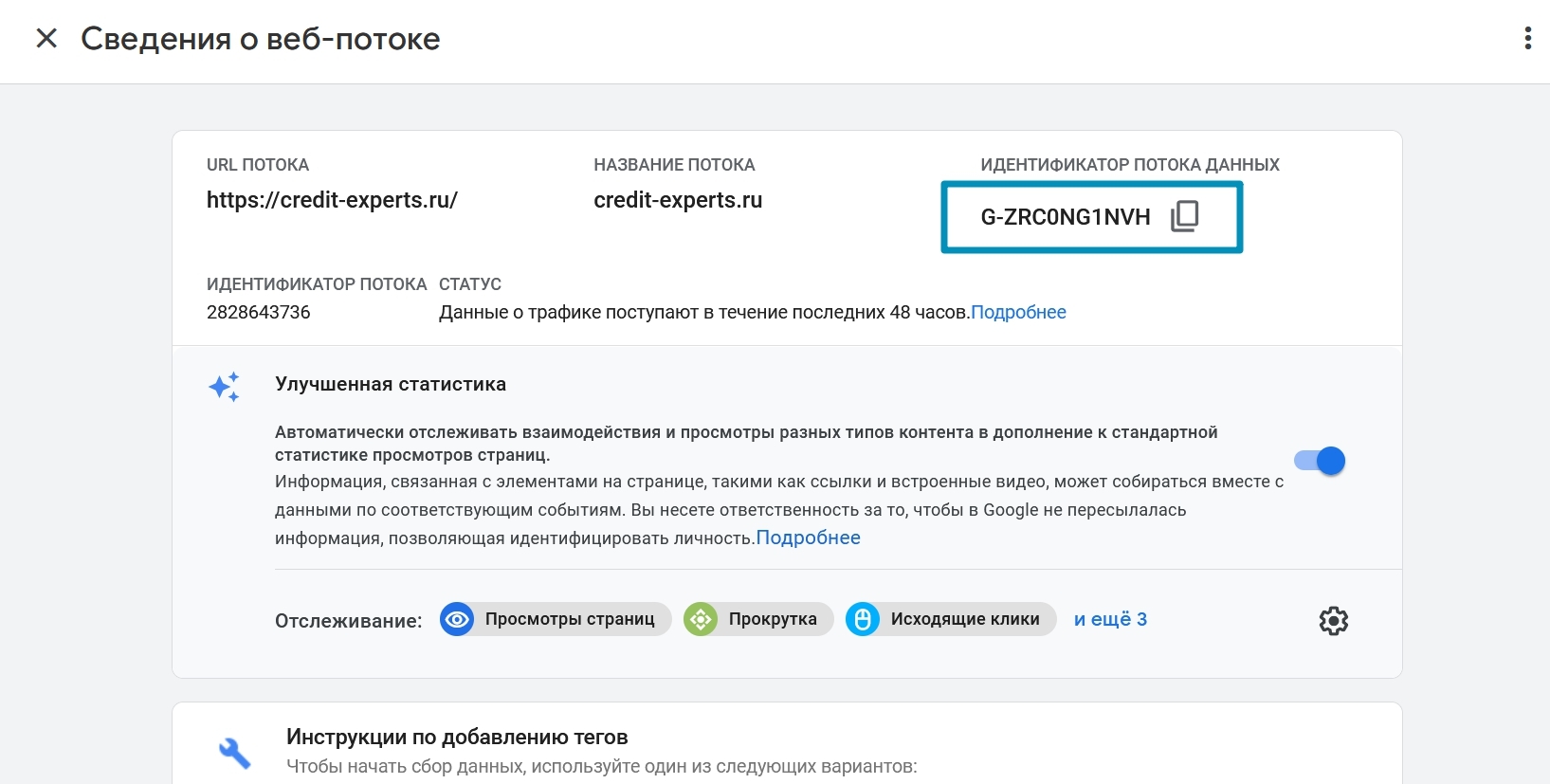Open 'Подробнее' link under enhanced measurement text
This screenshot has width=1550, height=784.
[x=808, y=538]
